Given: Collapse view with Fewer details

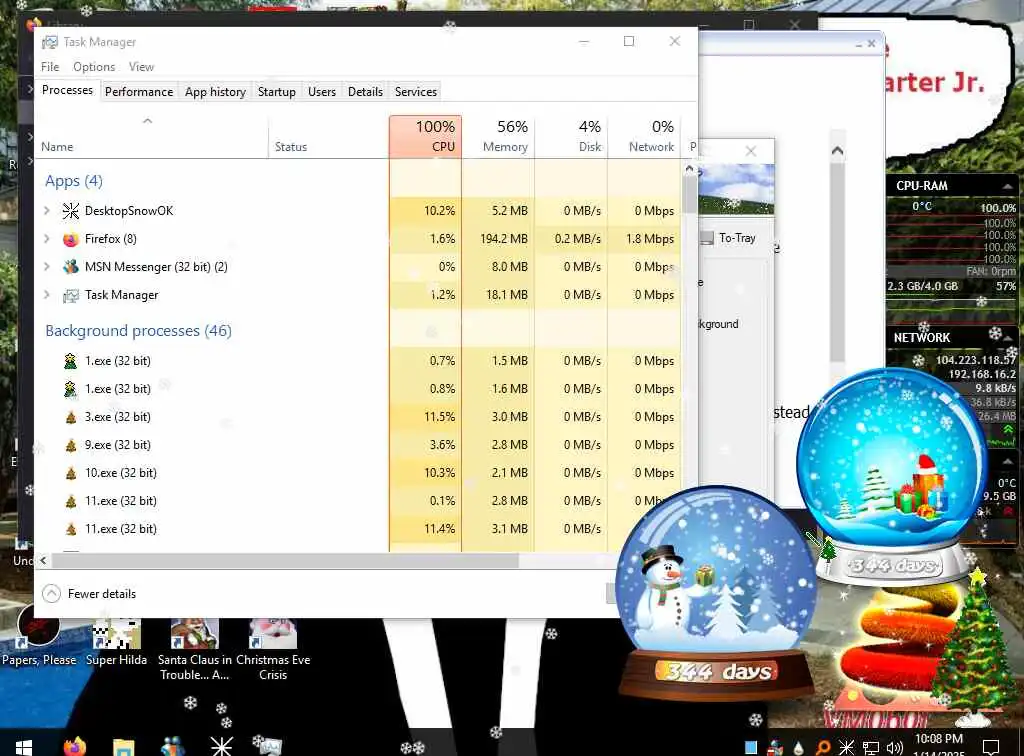Looking at the screenshot, I should click(89, 593).
